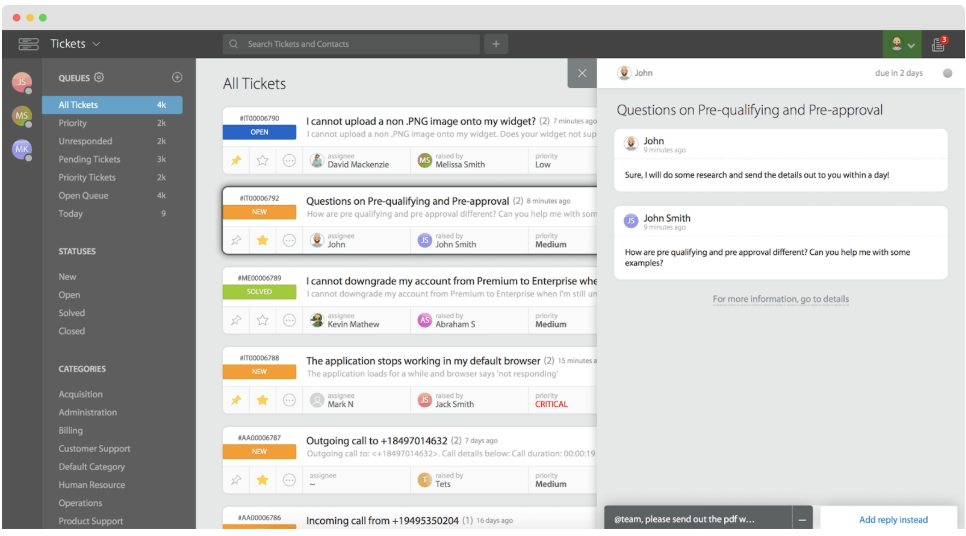Unstar the application stops working ticket
Screen dimensions: 966x536
tap(262, 400)
